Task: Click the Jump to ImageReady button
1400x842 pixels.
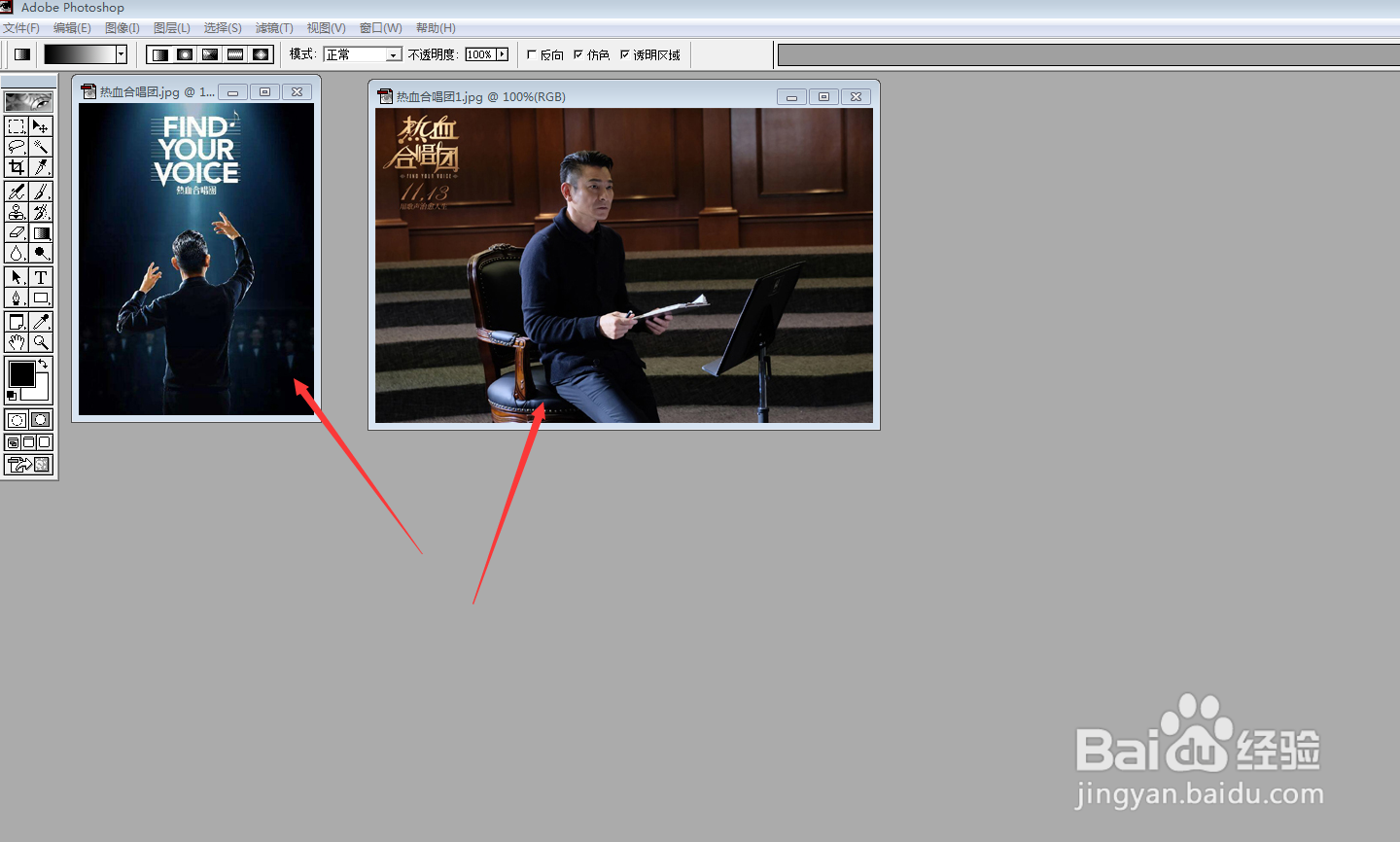Action: click(28, 465)
